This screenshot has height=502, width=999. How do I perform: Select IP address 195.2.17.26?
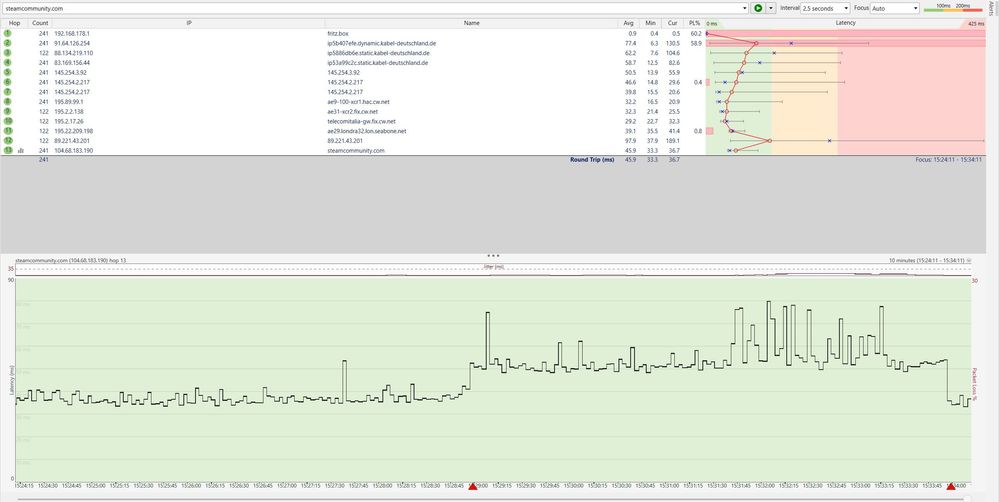coord(69,121)
